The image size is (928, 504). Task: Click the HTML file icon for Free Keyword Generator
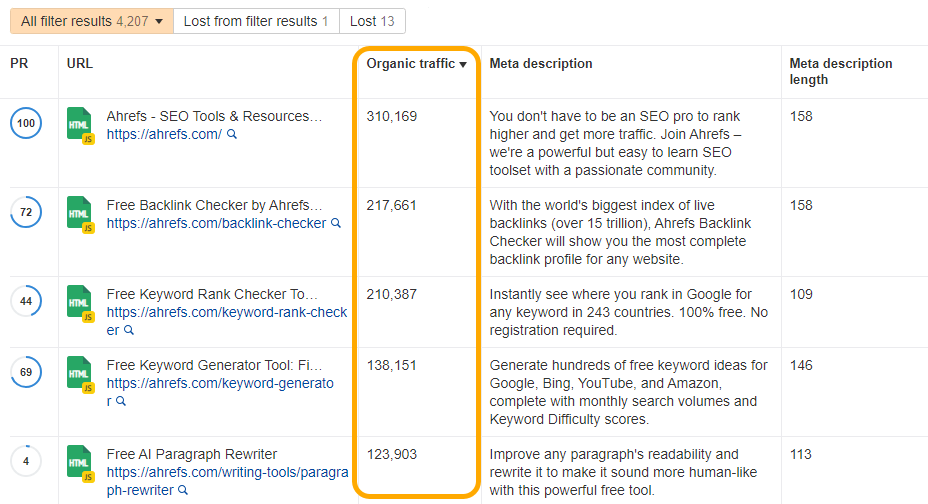pos(79,374)
